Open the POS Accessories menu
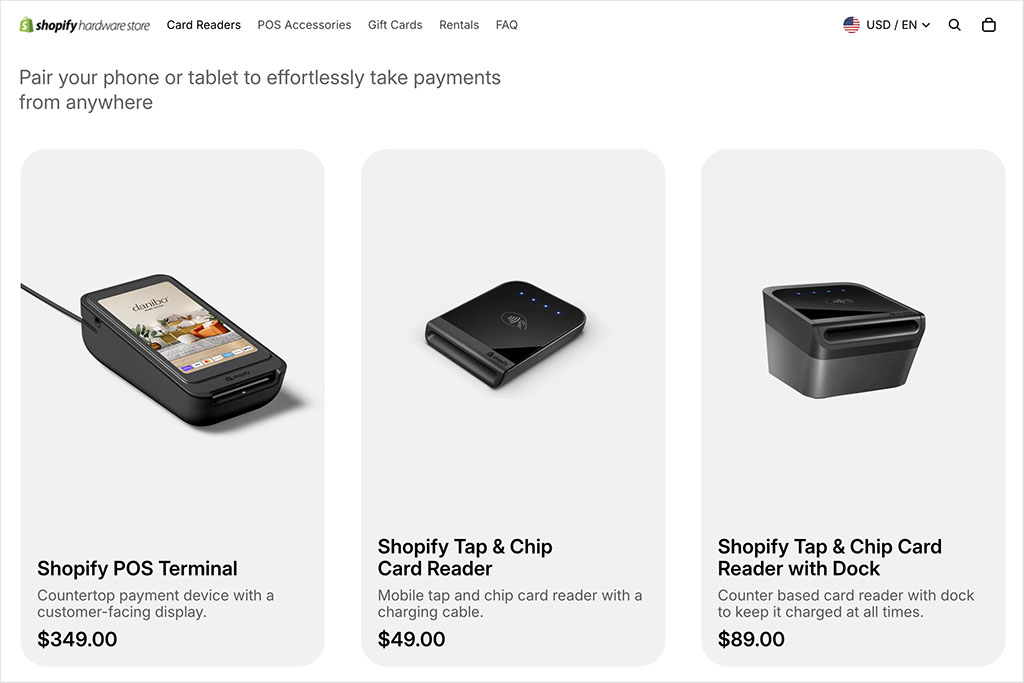The width and height of the screenshot is (1024, 683). click(304, 24)
